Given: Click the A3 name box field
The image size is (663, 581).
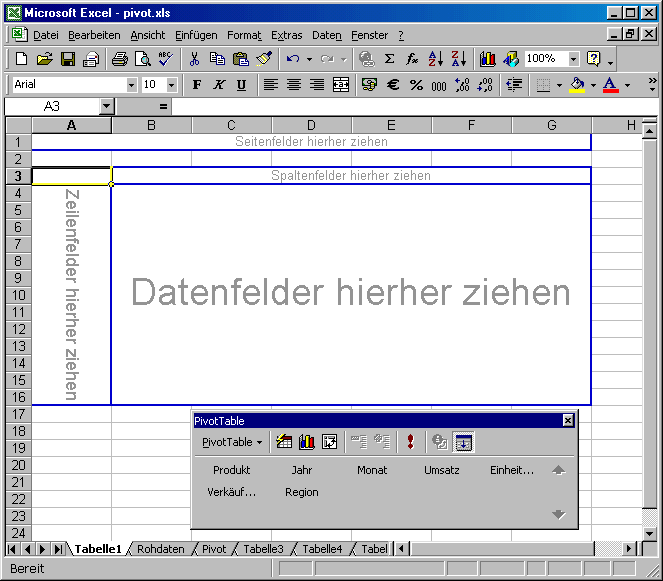Looking at the screenshot, I should (52, 106).
